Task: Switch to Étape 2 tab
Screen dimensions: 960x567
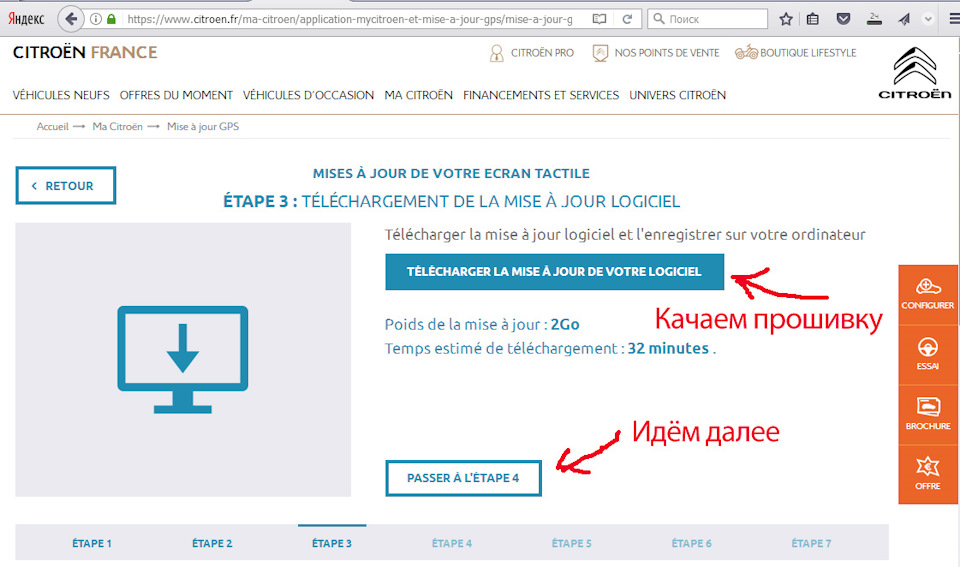Action: (x=212, y=543)
